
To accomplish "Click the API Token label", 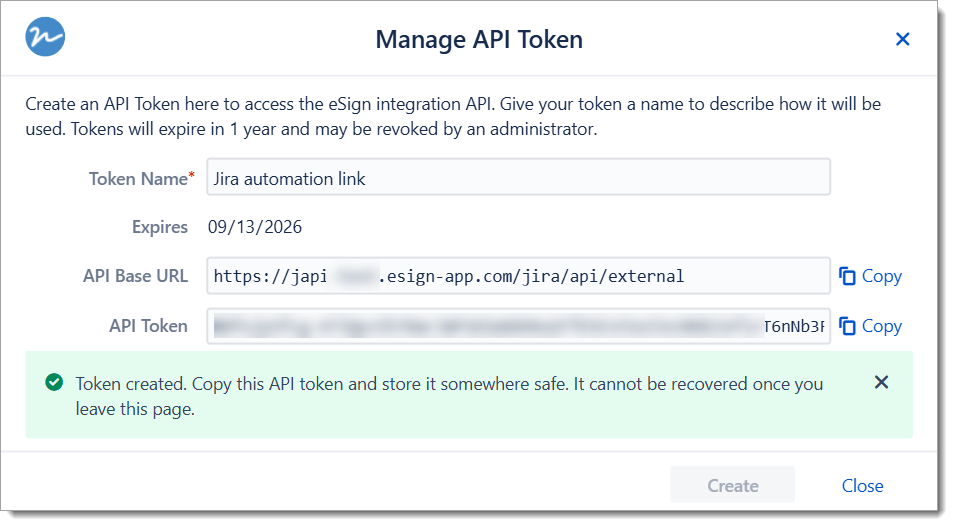I will pyautogui.click(x=148, y=326).
